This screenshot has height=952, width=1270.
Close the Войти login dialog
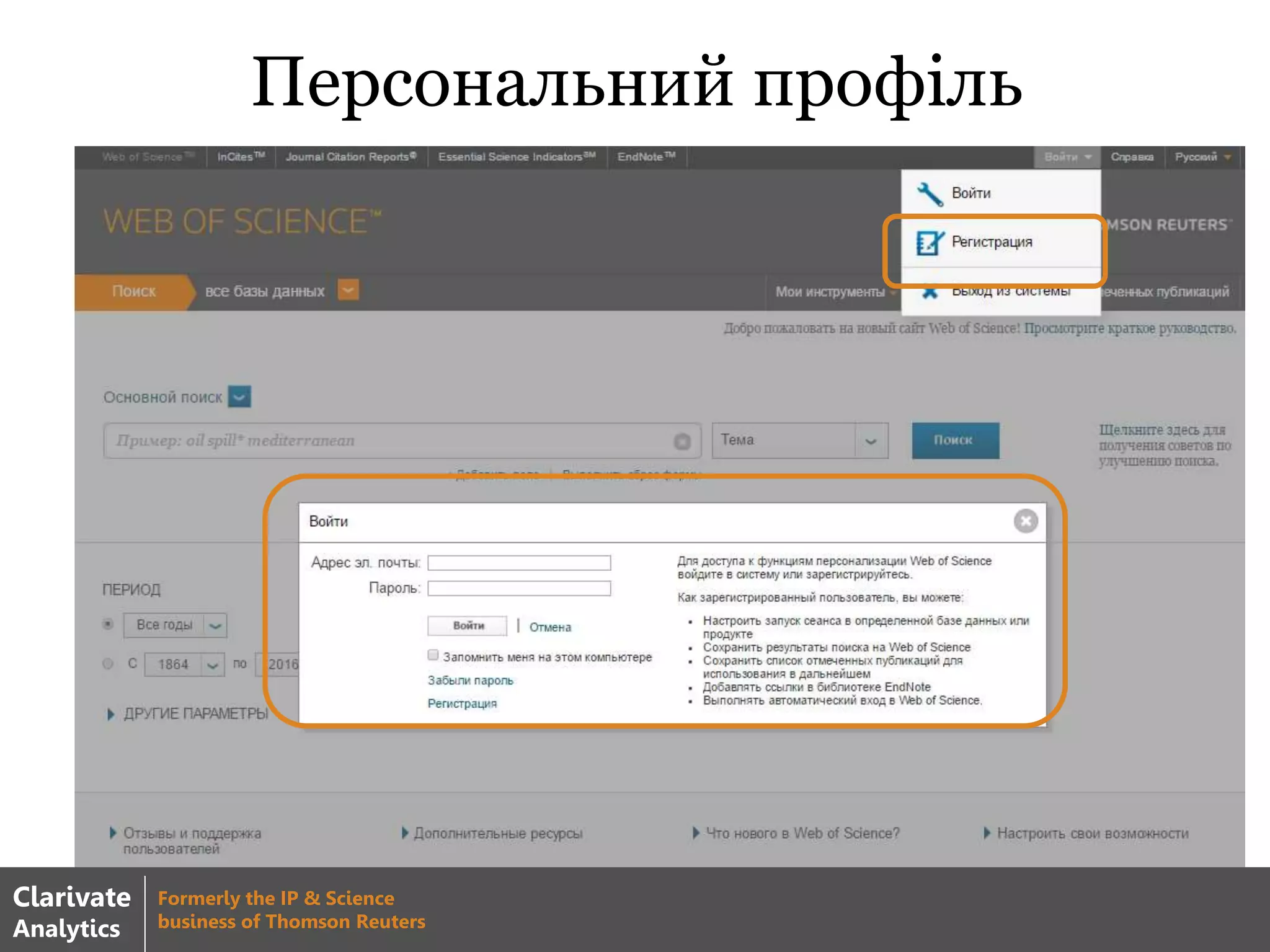(x=1026, y=521)
